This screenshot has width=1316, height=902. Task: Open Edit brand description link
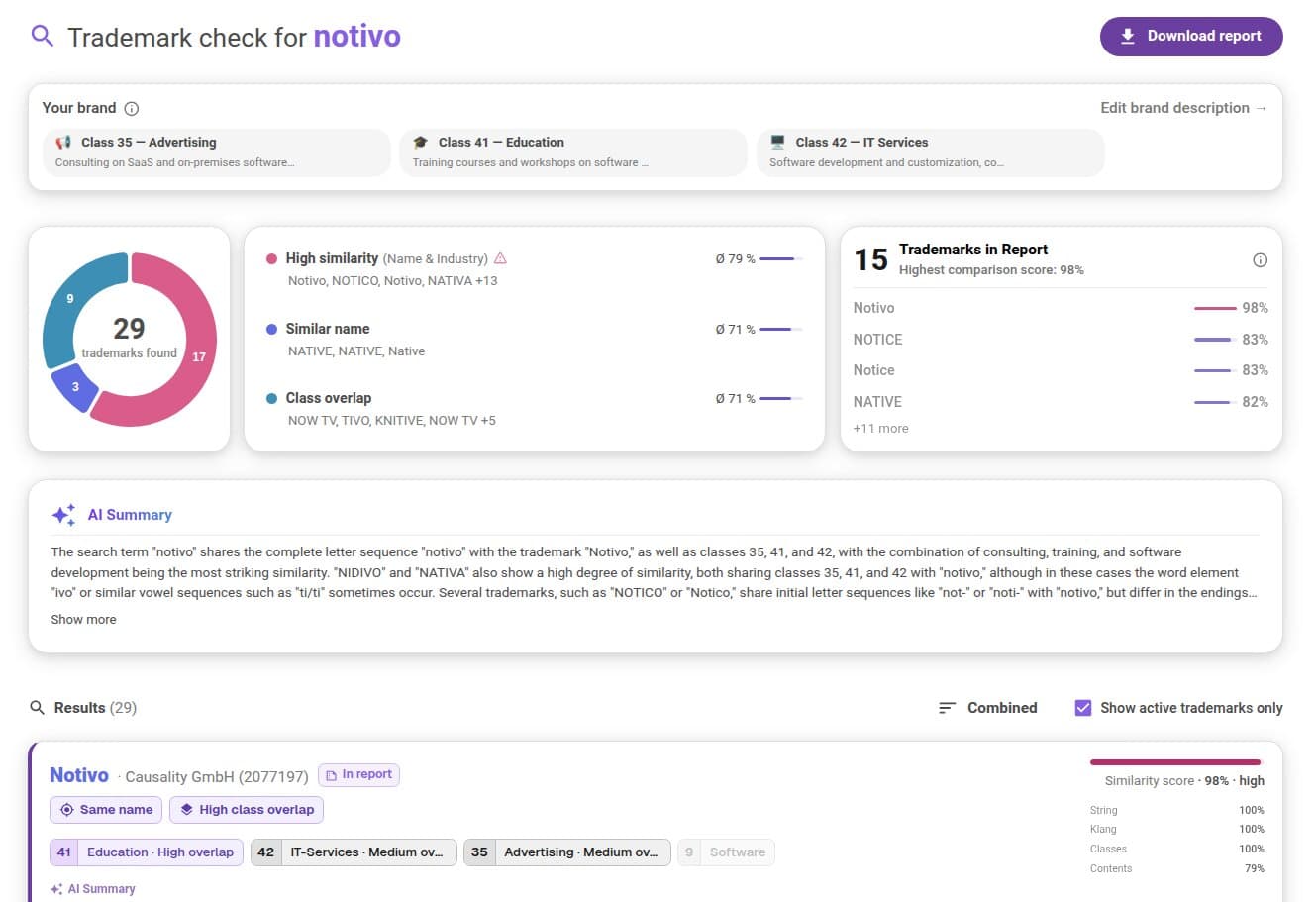point(1183,108)
